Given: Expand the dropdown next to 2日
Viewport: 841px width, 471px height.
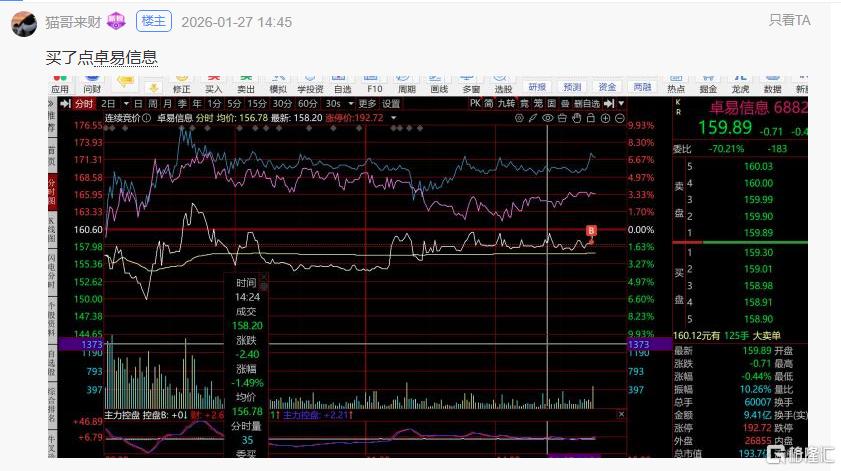Looking at the screenshot, I should coord(126,104).
